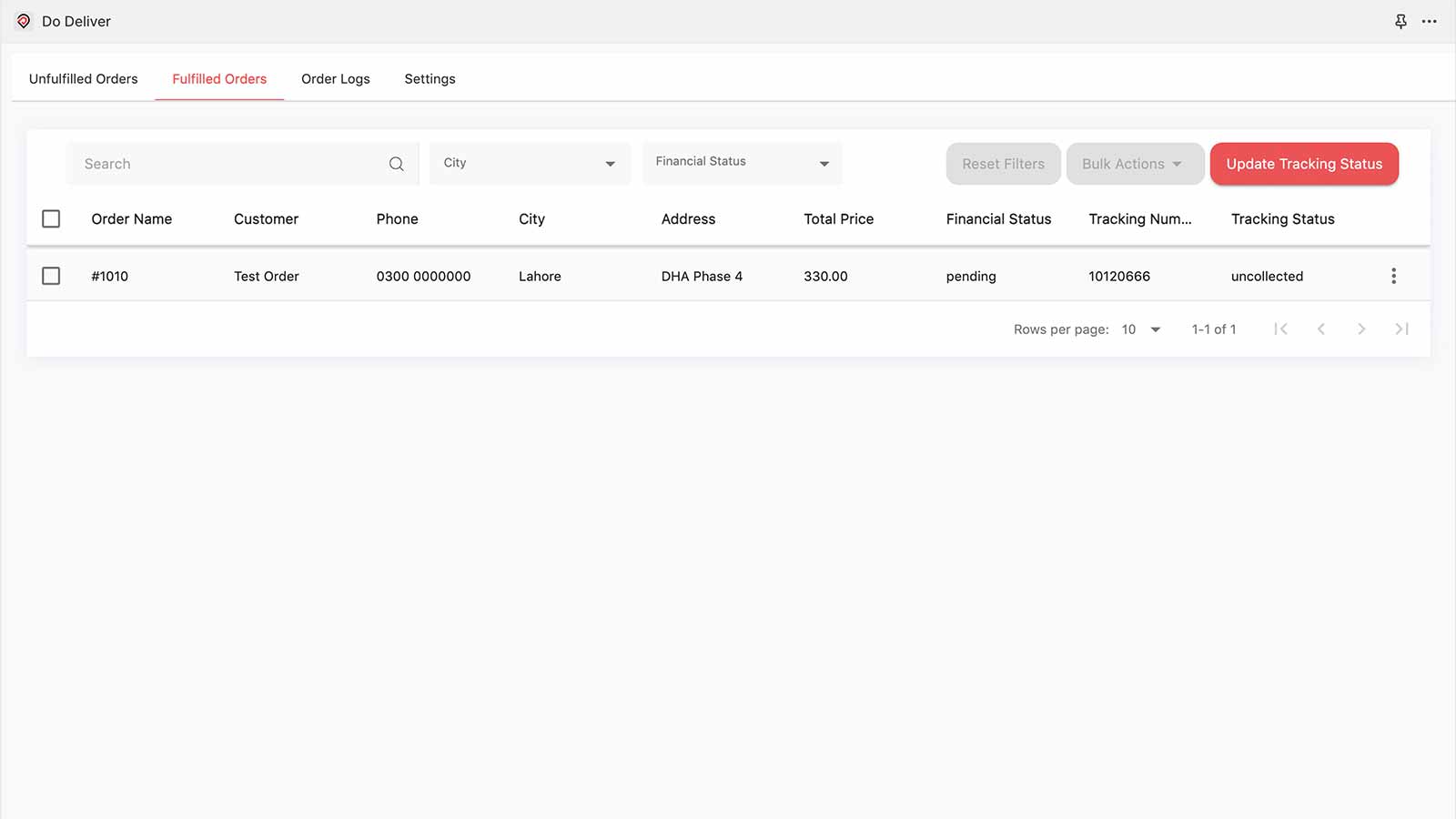Open the Bulk Actions dropdown
Image resolution: width=1456 pixels, height=819 pixels.
click(x=1134, y=164)
